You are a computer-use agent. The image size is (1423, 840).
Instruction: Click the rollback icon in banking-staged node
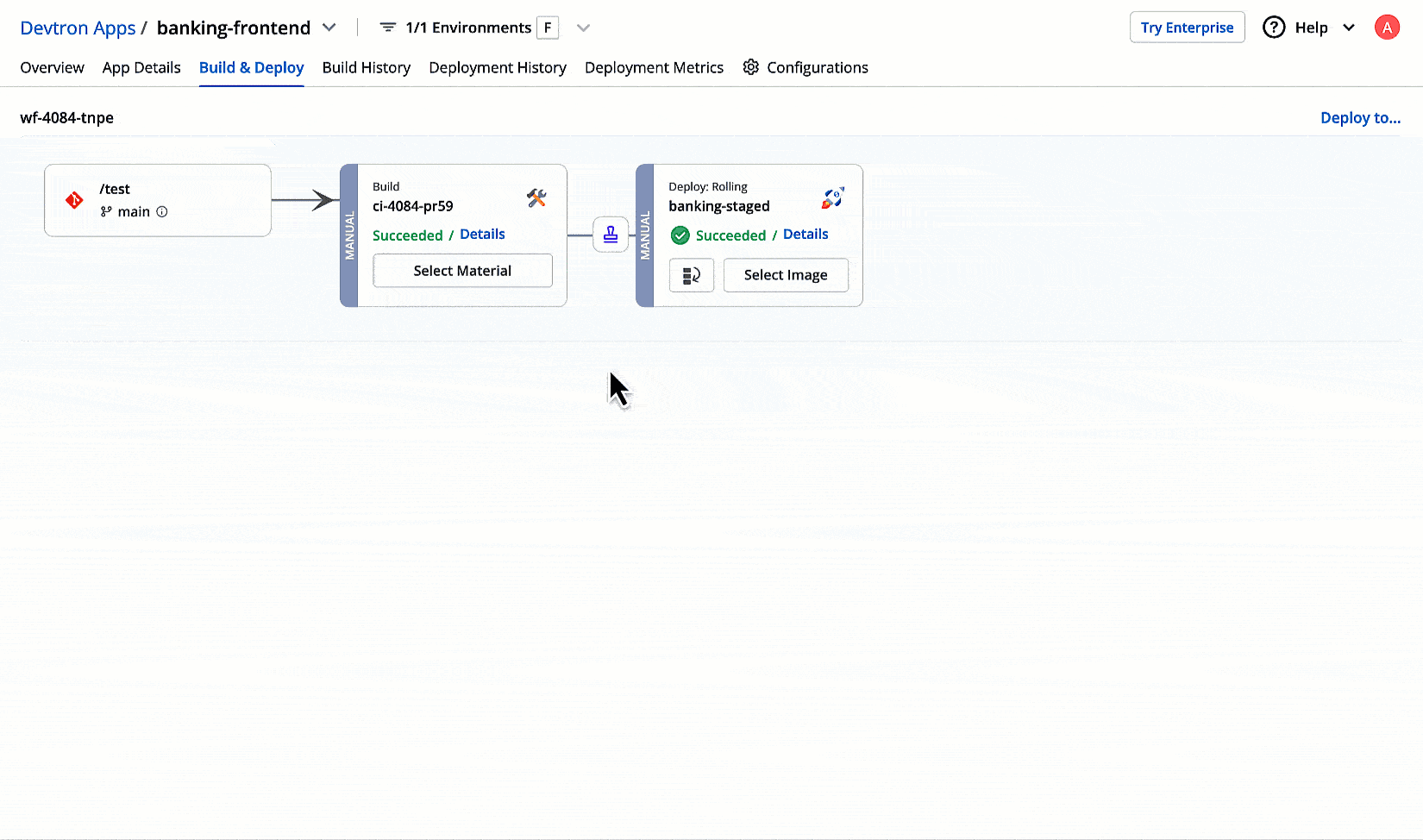(692, 275)
